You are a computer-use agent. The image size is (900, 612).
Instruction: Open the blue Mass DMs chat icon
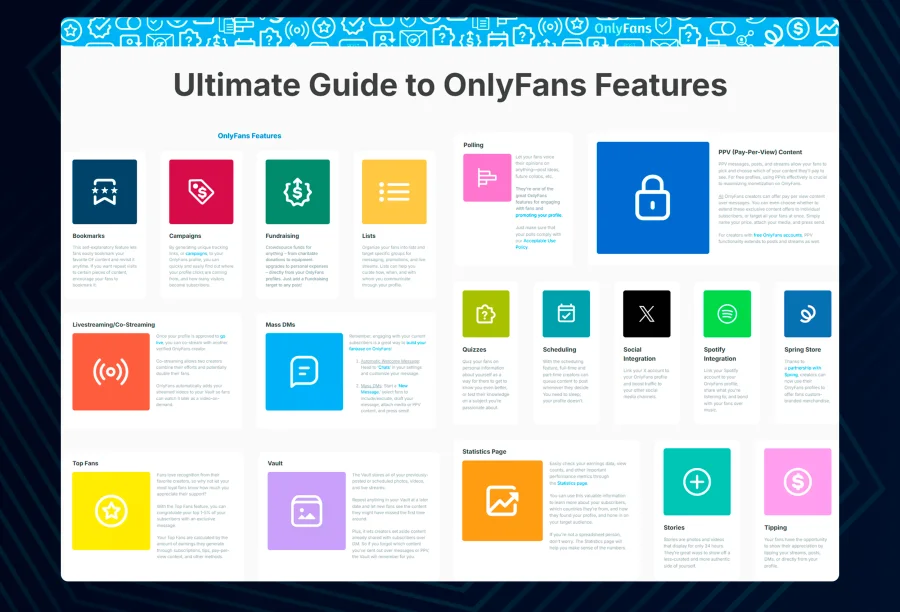point(304,372)
